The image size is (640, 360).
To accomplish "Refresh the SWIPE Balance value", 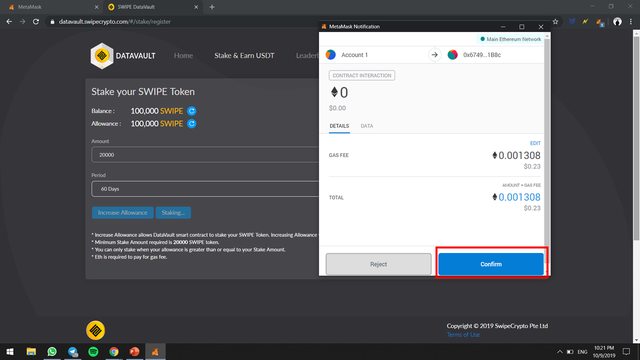I will [191, 111].
